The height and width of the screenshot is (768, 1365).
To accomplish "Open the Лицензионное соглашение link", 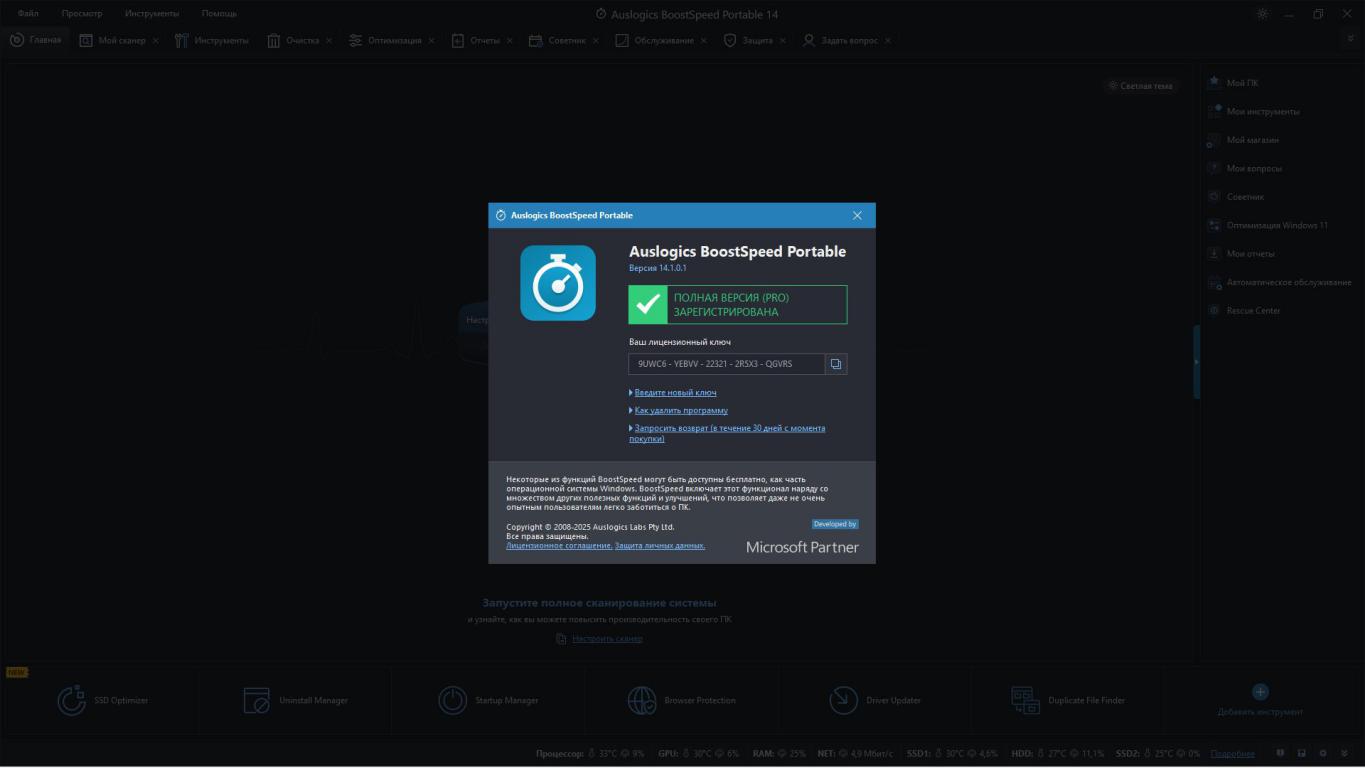I will [559, 546].
